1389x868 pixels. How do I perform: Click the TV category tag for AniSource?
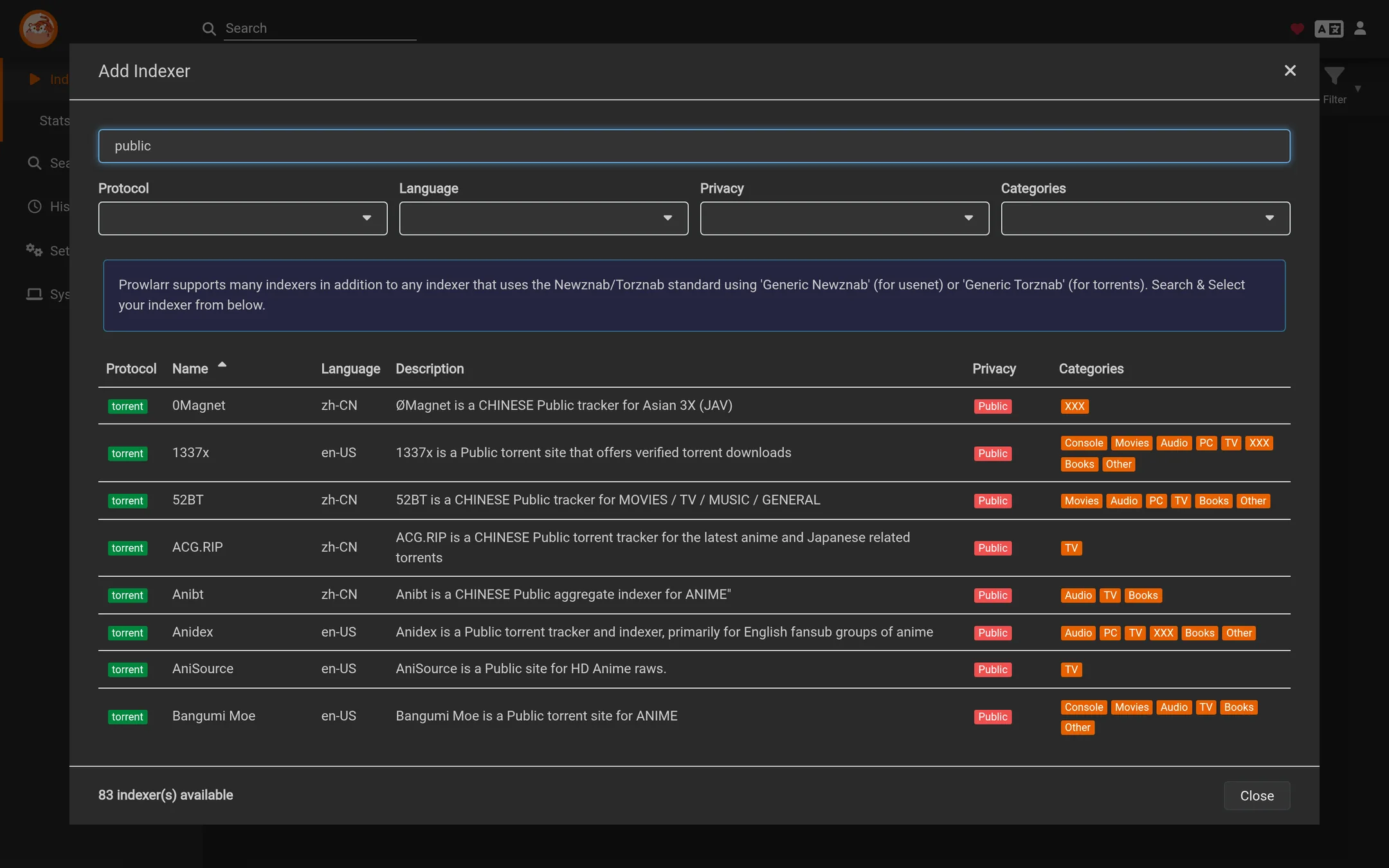(1071, 670)
